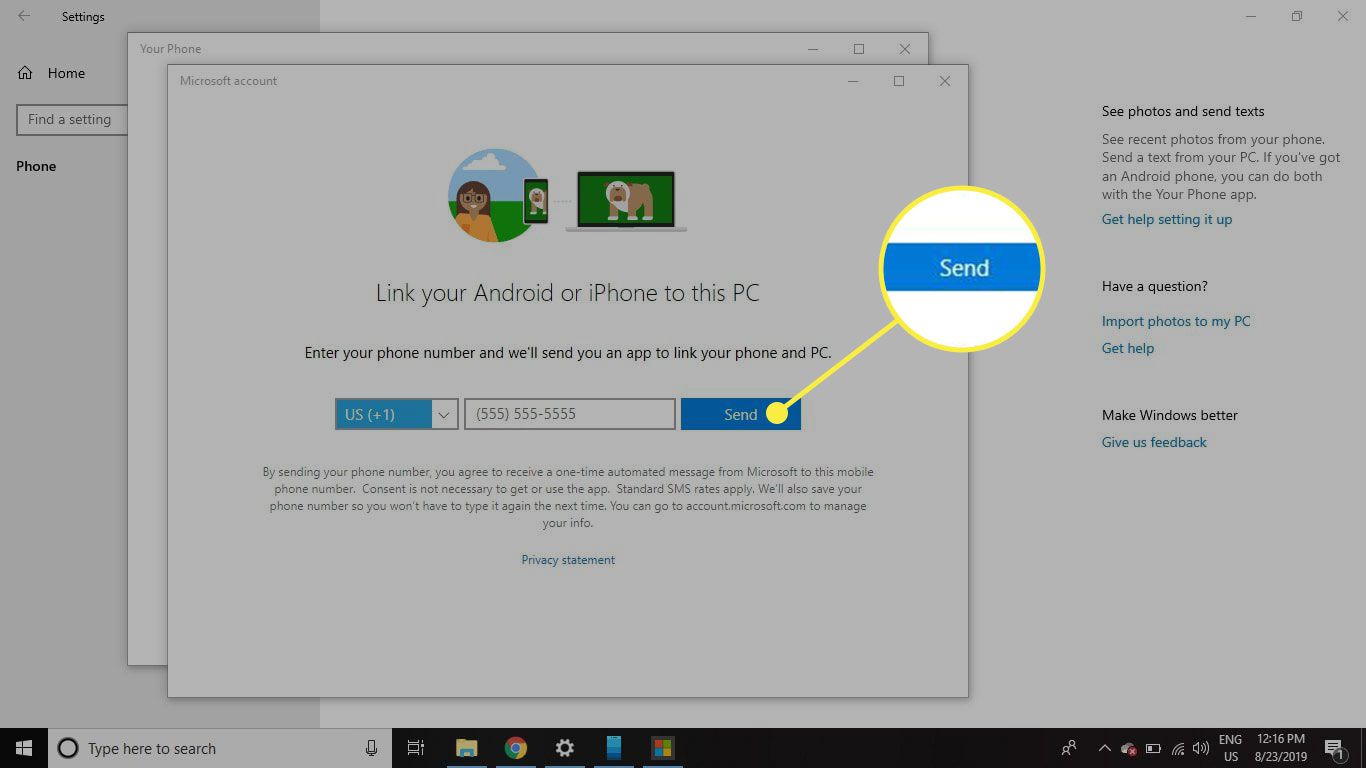Viewport: 1366px width, 768px height.
Task: Minimize the Settings window
Action: click(1251, 16)
